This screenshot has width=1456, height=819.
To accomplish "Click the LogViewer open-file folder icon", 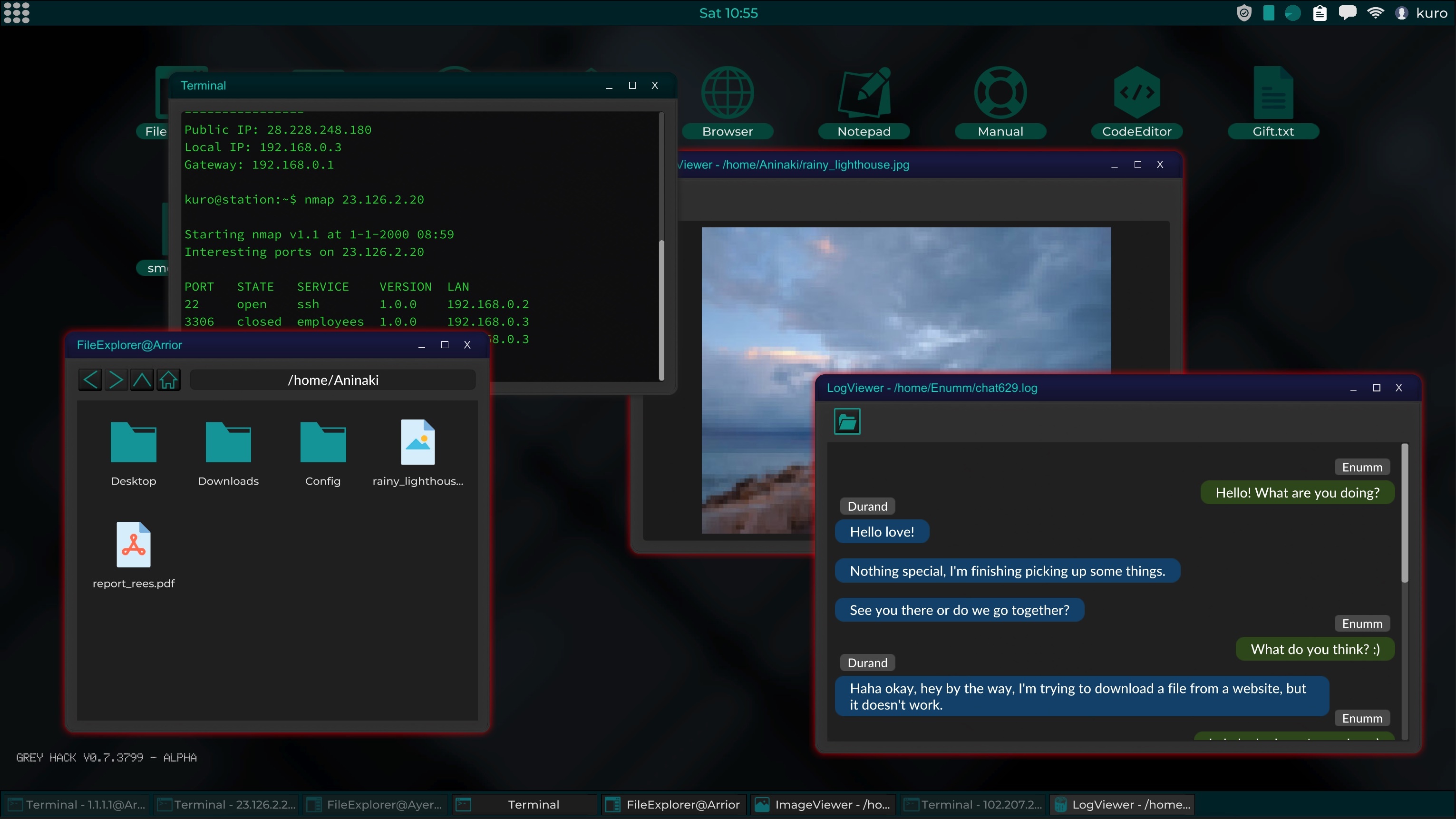I will 847,422.
